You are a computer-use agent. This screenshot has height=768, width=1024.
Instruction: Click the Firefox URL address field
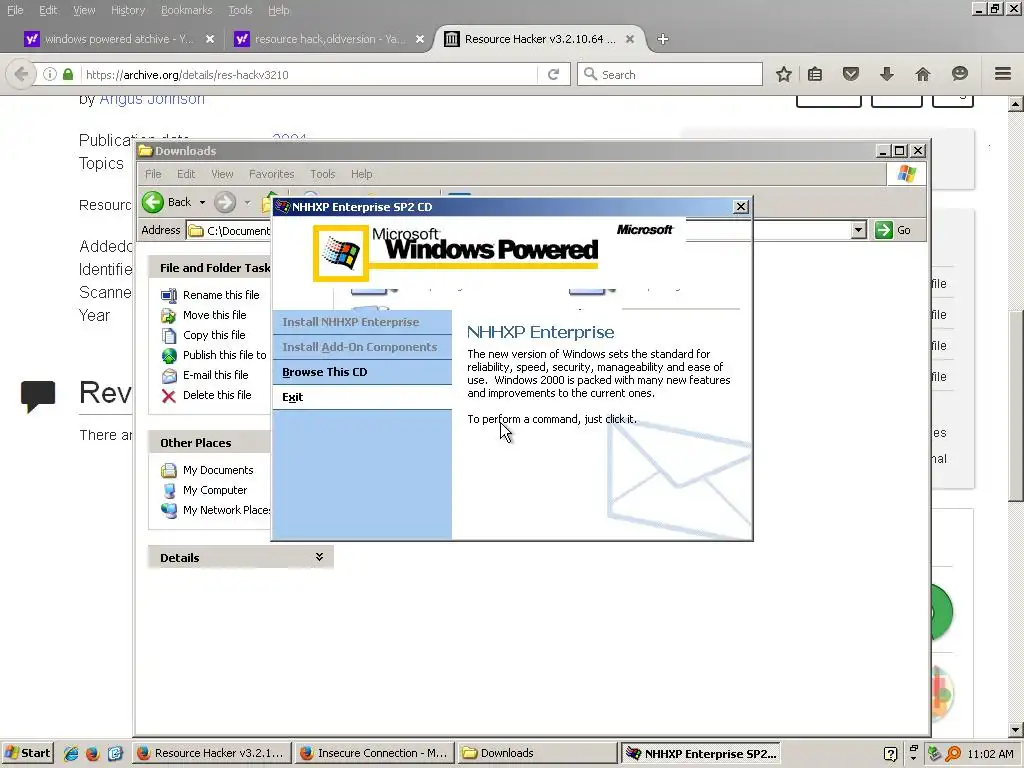[310, 74]
